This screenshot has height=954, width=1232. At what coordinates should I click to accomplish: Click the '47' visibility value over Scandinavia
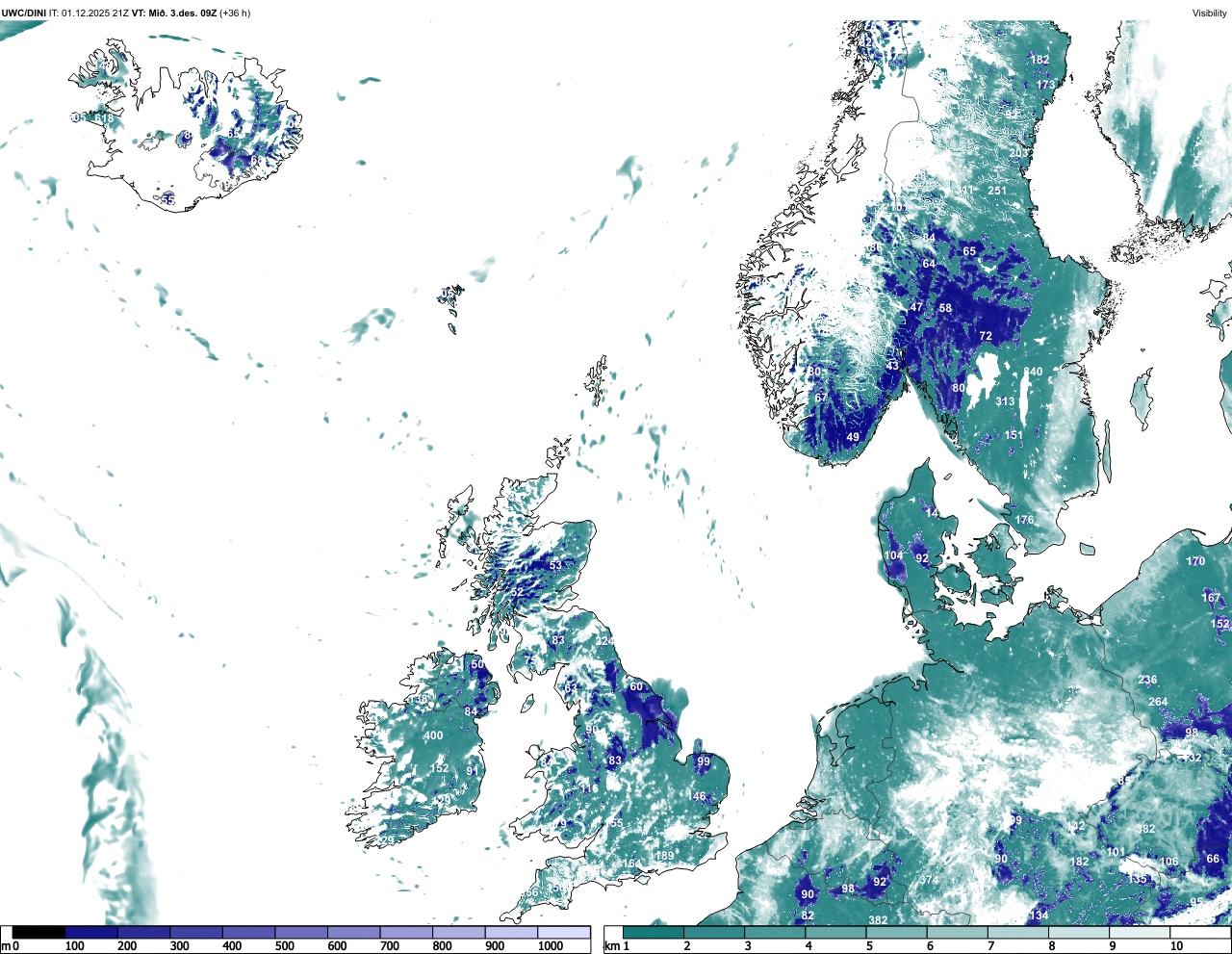(916, 307)
